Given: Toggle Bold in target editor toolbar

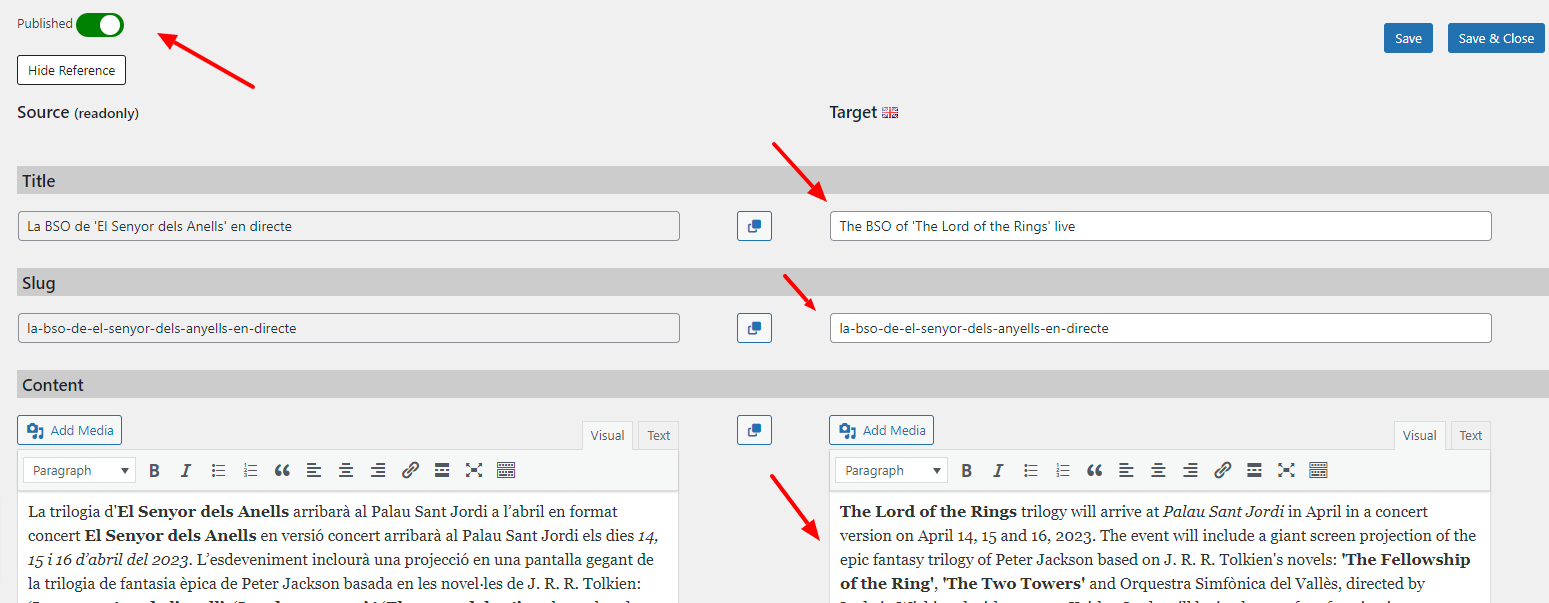Looking at the screenshot, I should coord(966,470).
